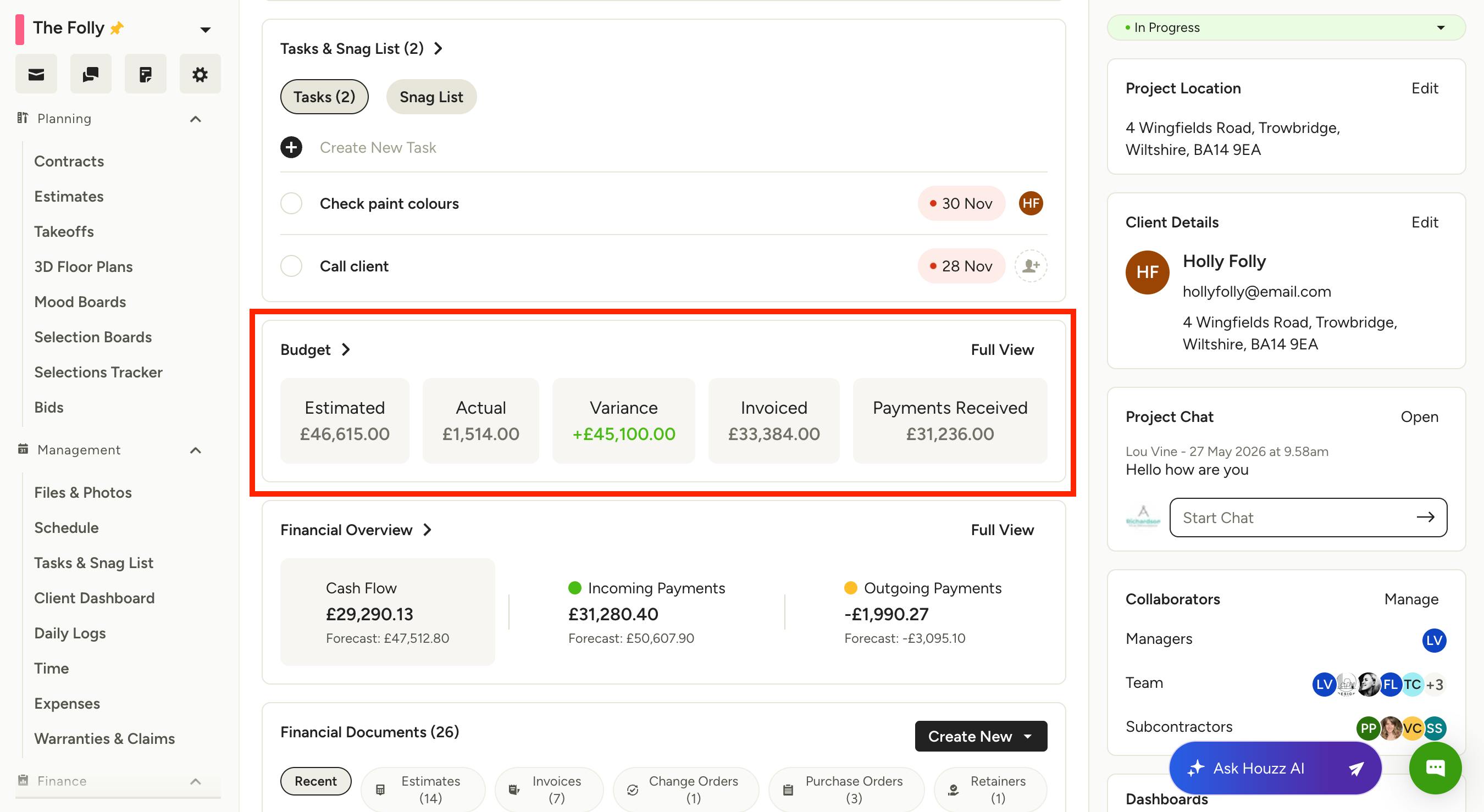The width and height of the screenshot is (1484, 812).
Task: Edit the Client Details section
Action: pos(1424,223)
